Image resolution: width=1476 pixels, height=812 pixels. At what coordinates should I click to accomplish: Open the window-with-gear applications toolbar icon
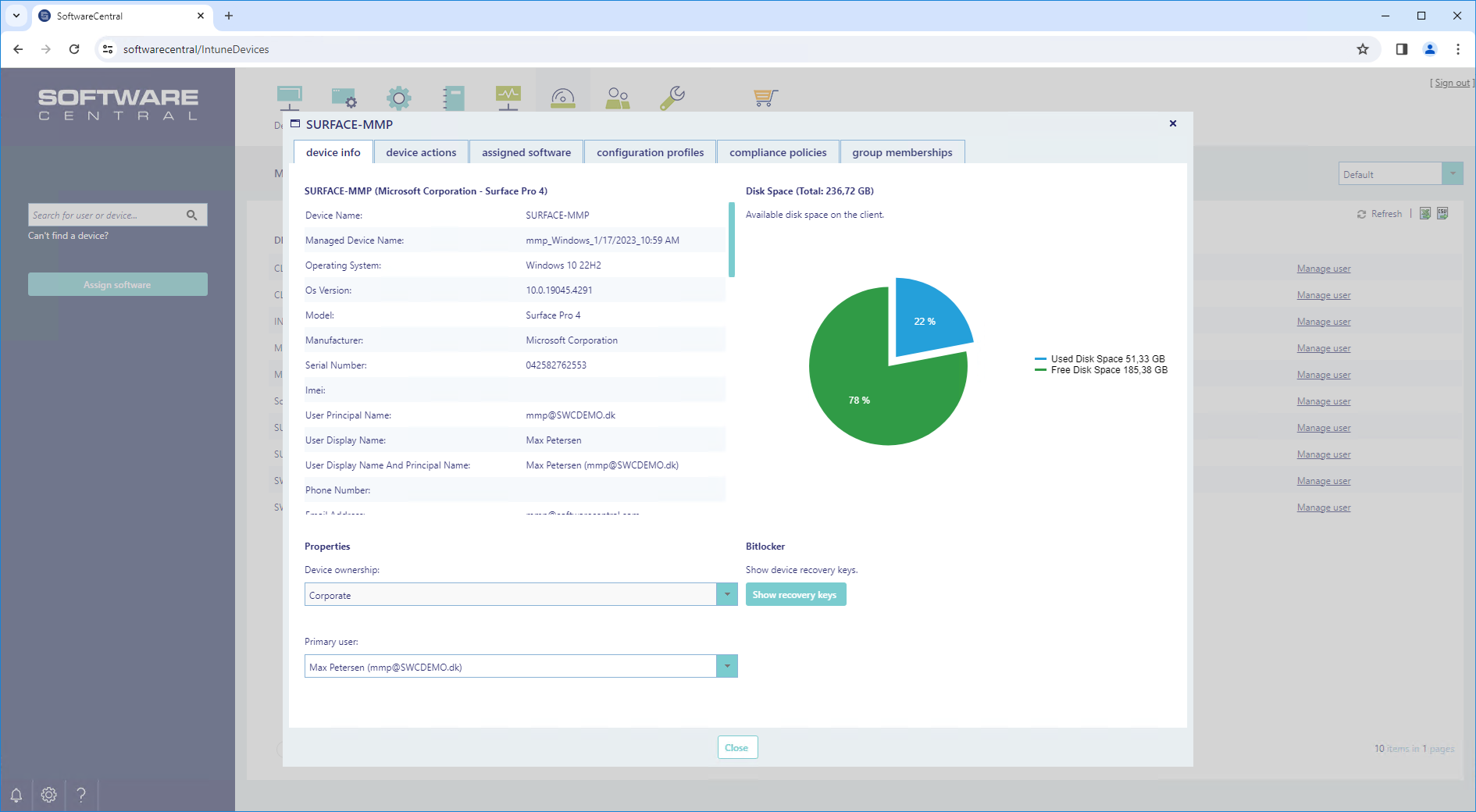pyautogui.click(x=344, y=98)
